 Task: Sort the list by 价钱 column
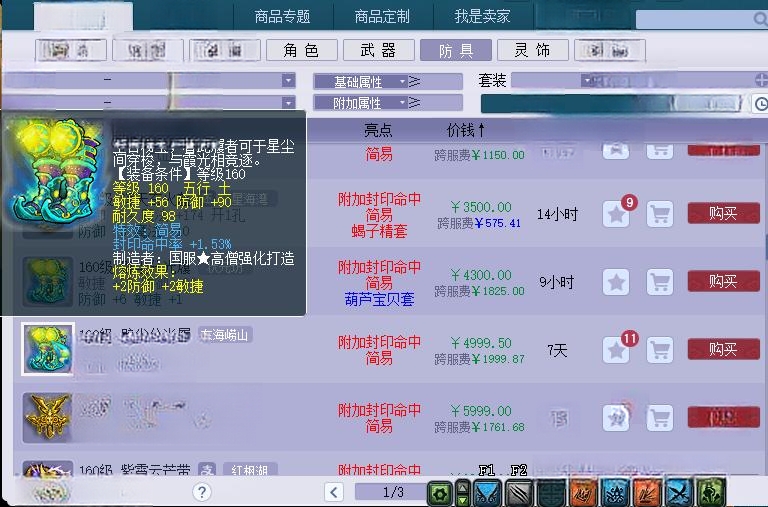pos(466,130)
